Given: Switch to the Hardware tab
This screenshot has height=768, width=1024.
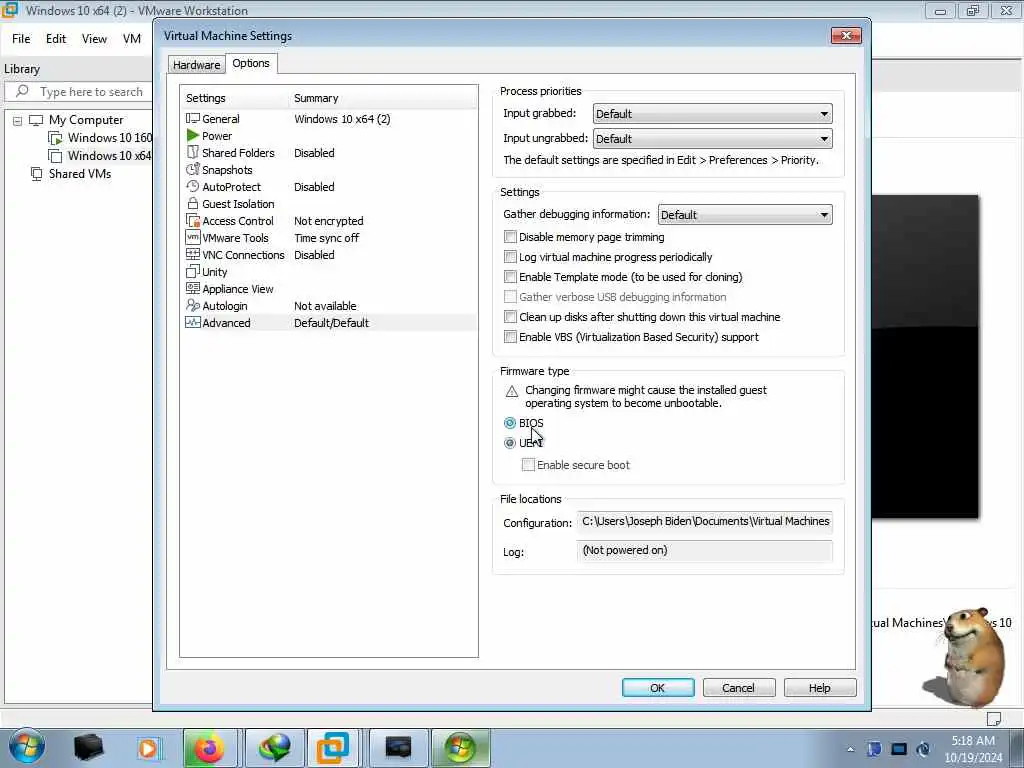Looking at the screenshot, I should tap(197, 65).
